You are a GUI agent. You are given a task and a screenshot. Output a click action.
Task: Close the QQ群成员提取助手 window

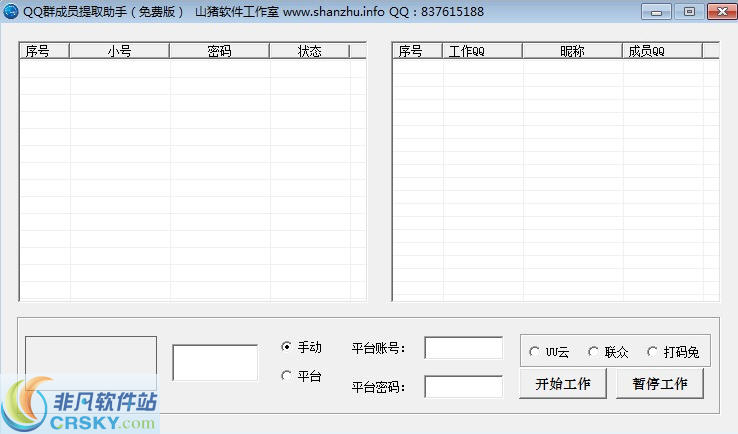(x=722, y=12)
